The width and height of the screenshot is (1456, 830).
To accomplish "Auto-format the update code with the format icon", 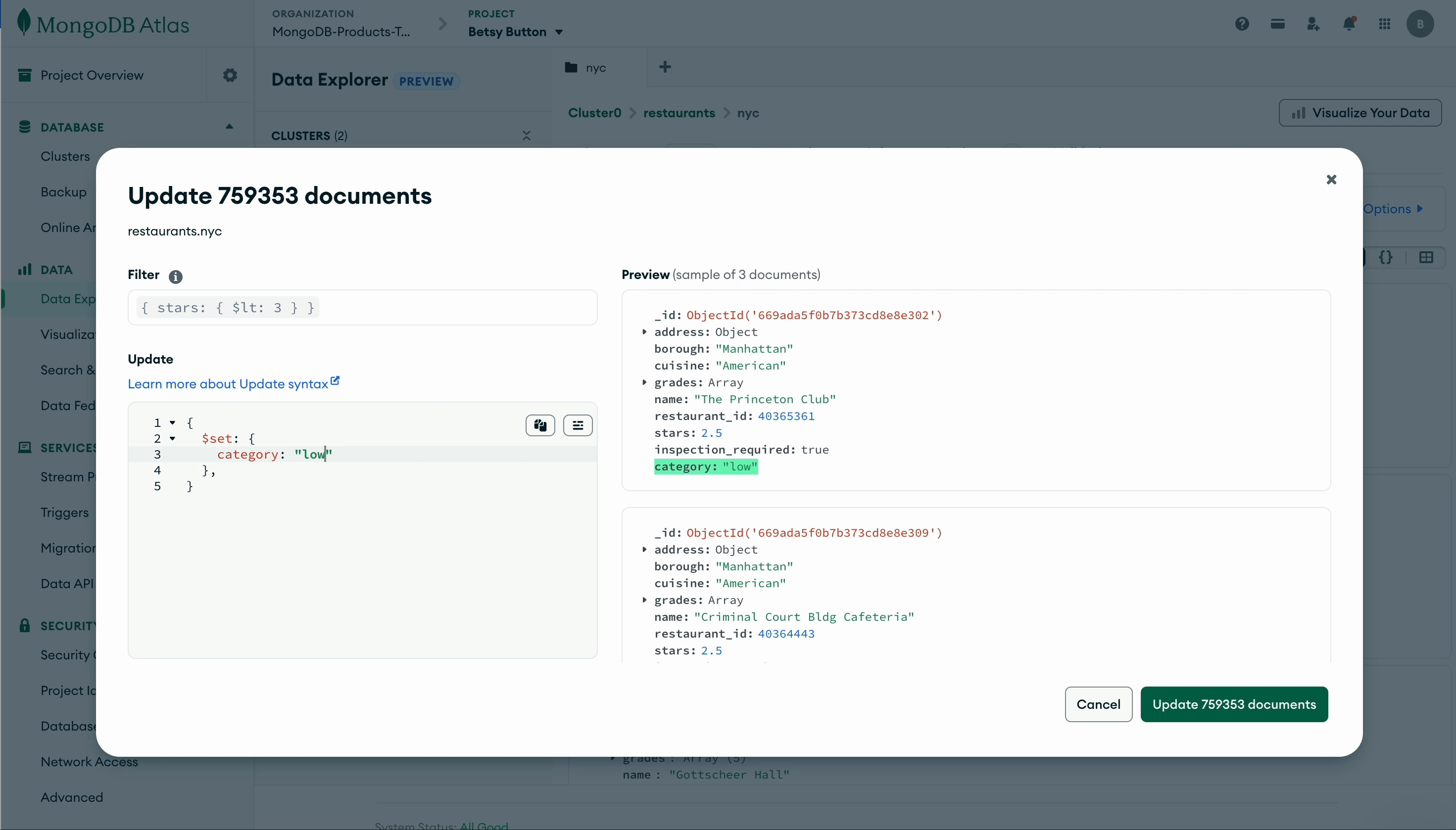I will point(578,425).
